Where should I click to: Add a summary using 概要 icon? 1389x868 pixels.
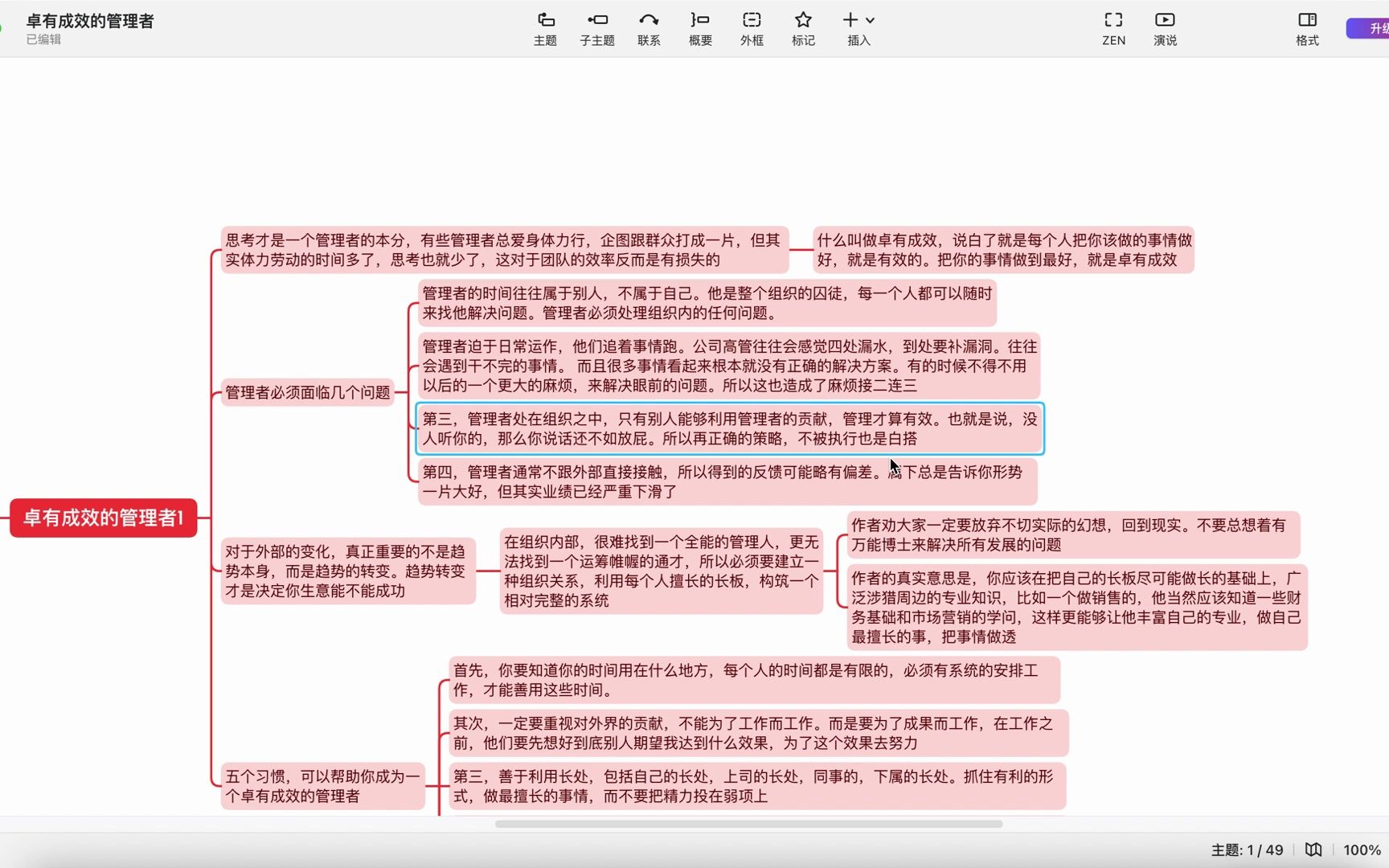click(700, 29)
